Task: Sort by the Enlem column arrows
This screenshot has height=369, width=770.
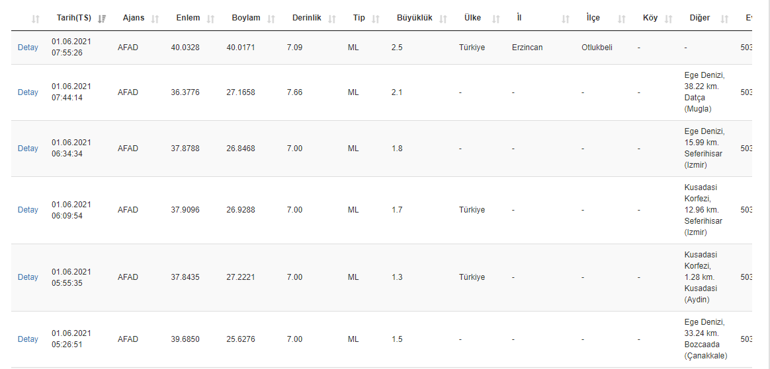Action: click(x=211, y=19)
